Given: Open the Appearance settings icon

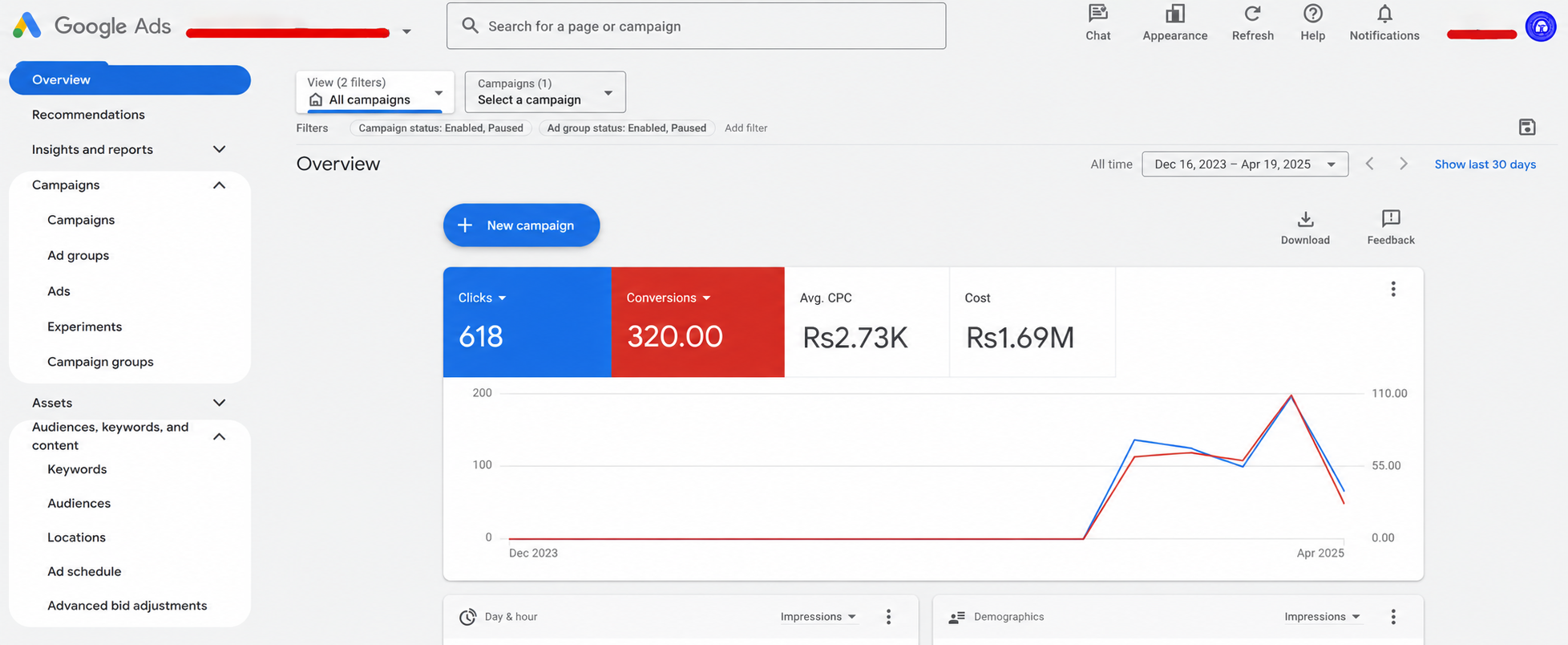Looking at the screenshot, I should [1174, 14].
